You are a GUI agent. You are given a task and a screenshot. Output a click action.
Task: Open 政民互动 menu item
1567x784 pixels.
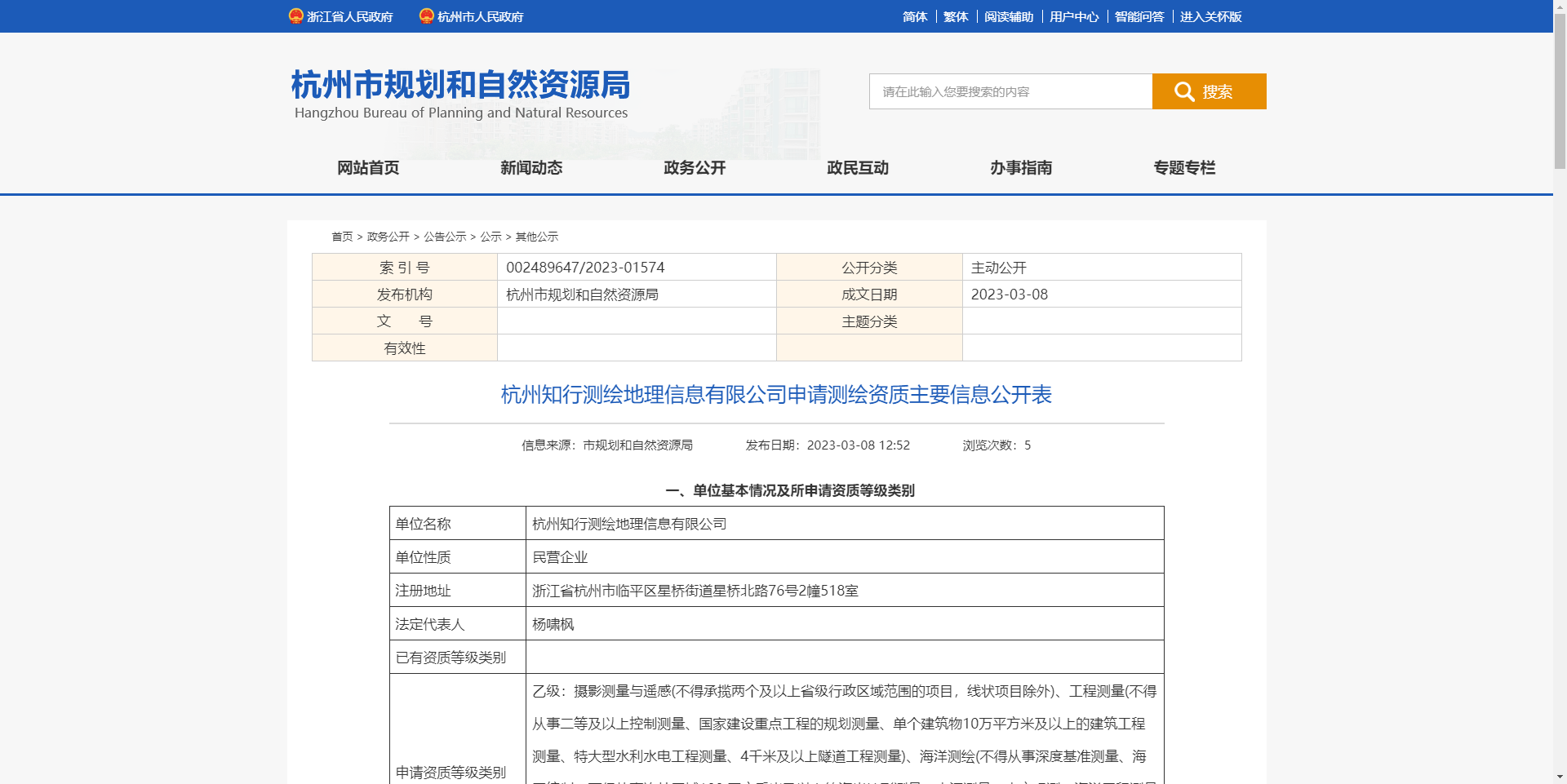coord(858,167)
